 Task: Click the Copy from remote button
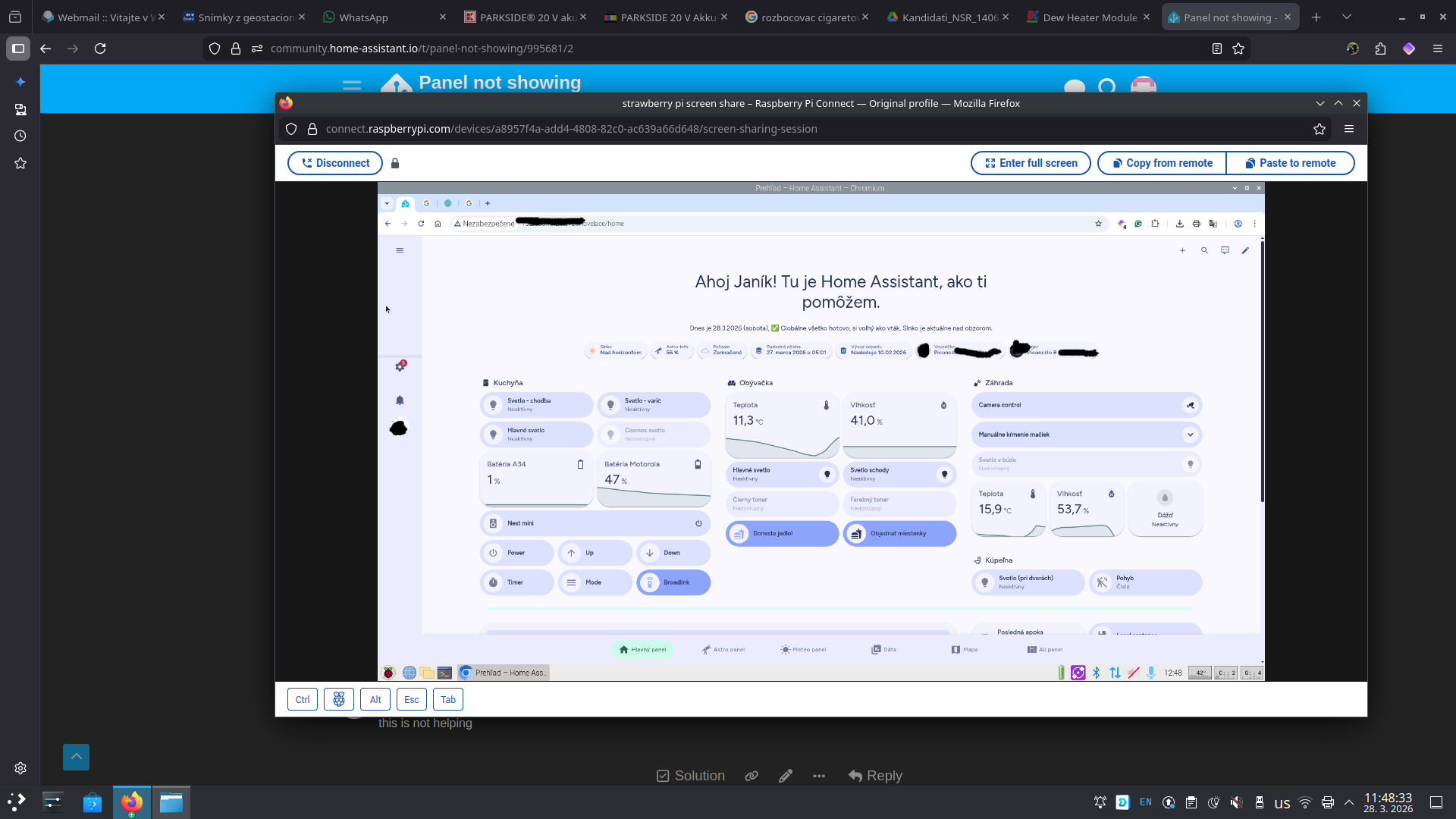click(1162, 163)
